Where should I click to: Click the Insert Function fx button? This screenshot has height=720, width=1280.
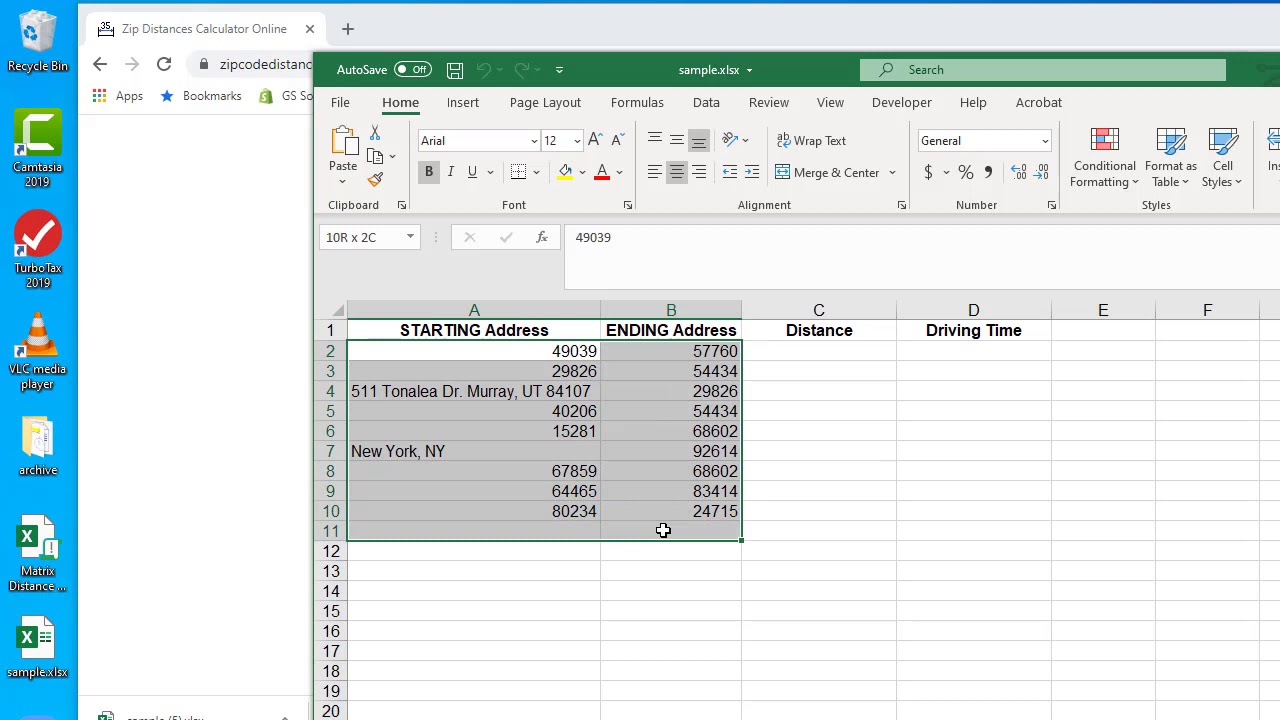(541, 237)
